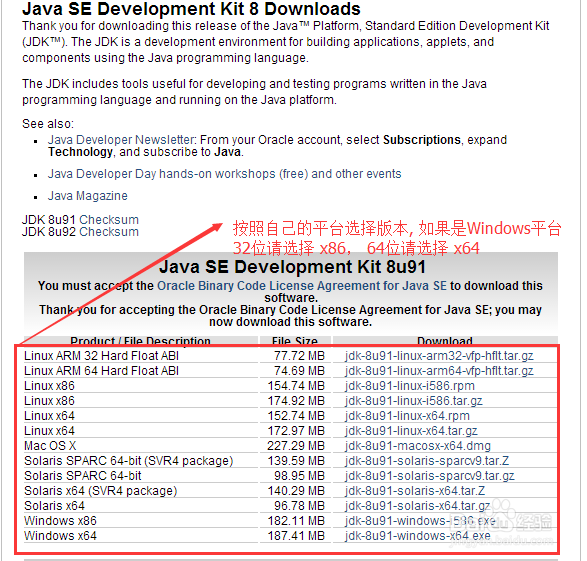
Task: Download jdk-8u91-solaris-x64.tar.Z
Action: [415, 491]
